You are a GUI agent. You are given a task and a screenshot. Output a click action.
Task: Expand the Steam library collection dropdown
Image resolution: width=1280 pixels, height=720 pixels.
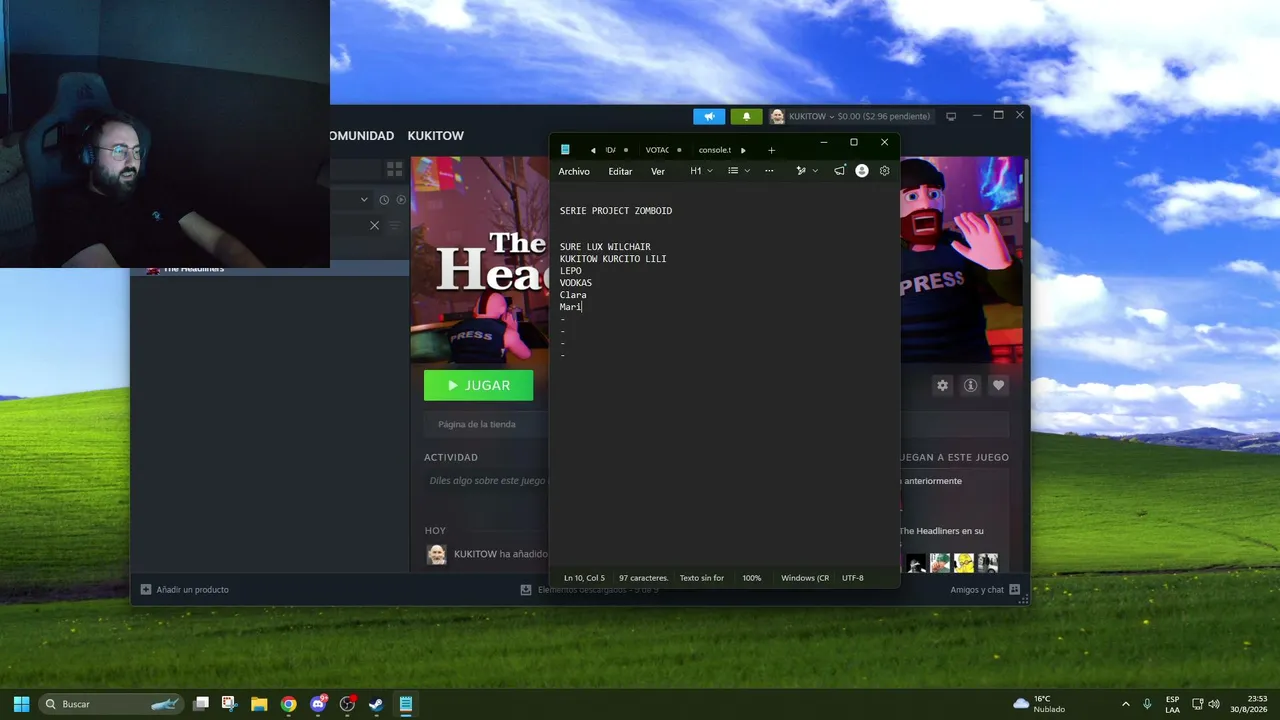[x=364, y=200]
